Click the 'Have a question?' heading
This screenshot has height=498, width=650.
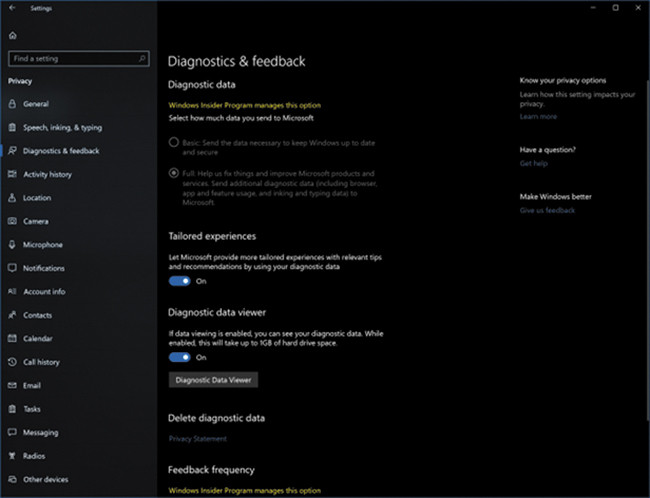[548, 150]
